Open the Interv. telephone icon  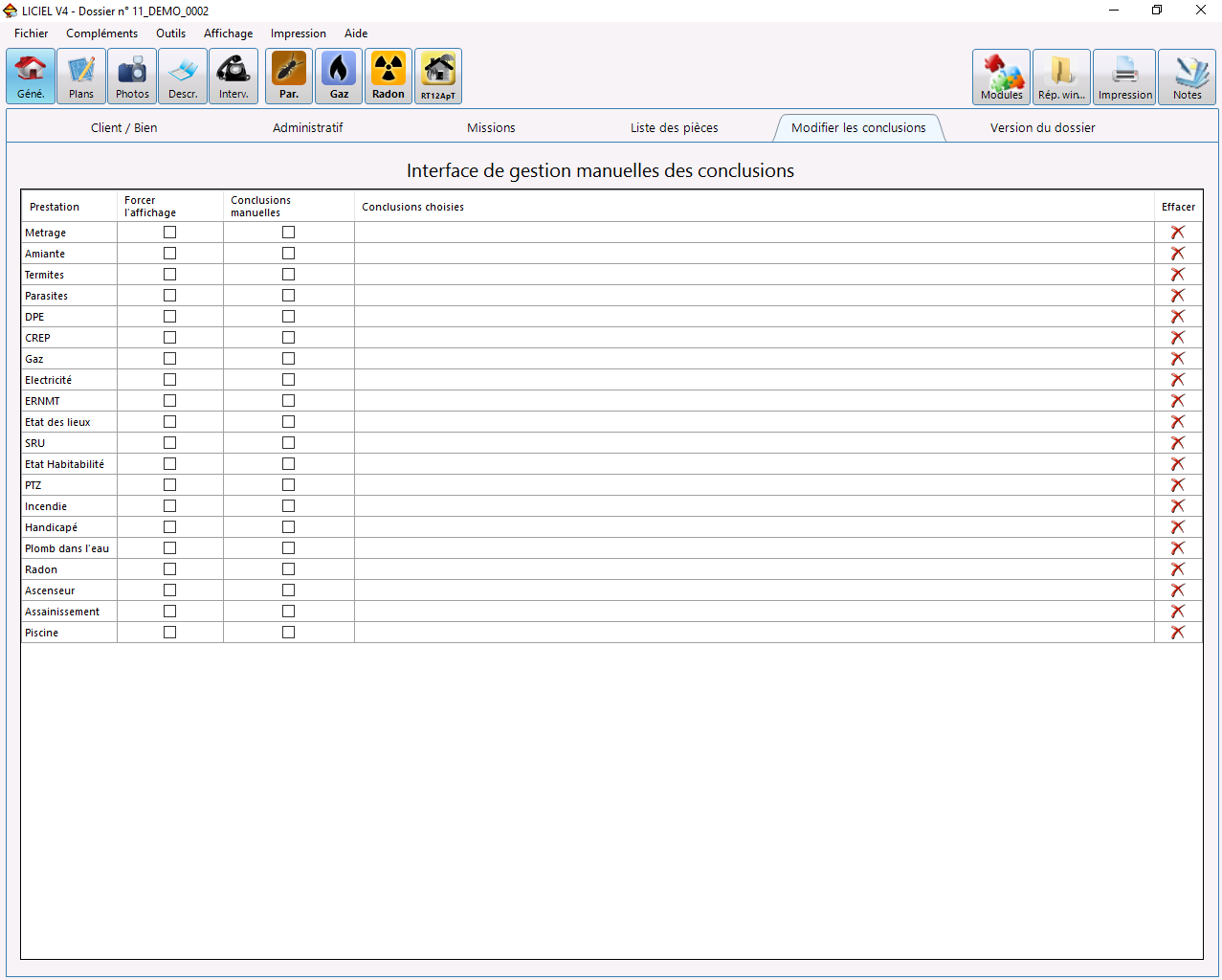tap(233, 77)
